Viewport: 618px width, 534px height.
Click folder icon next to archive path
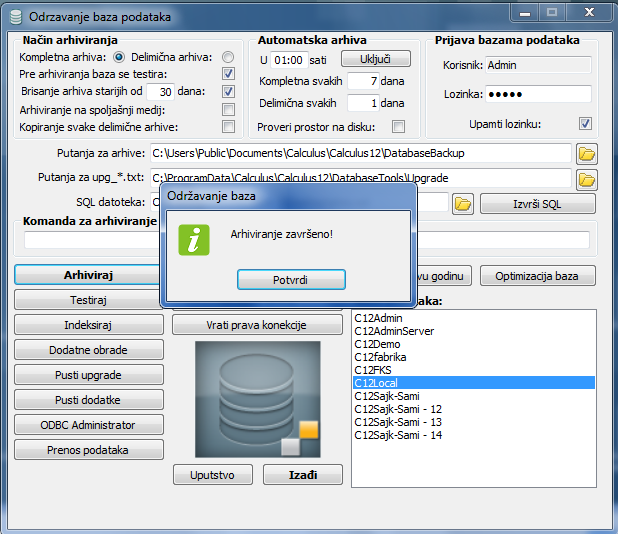pyautogui.click(x=587, y=154)
